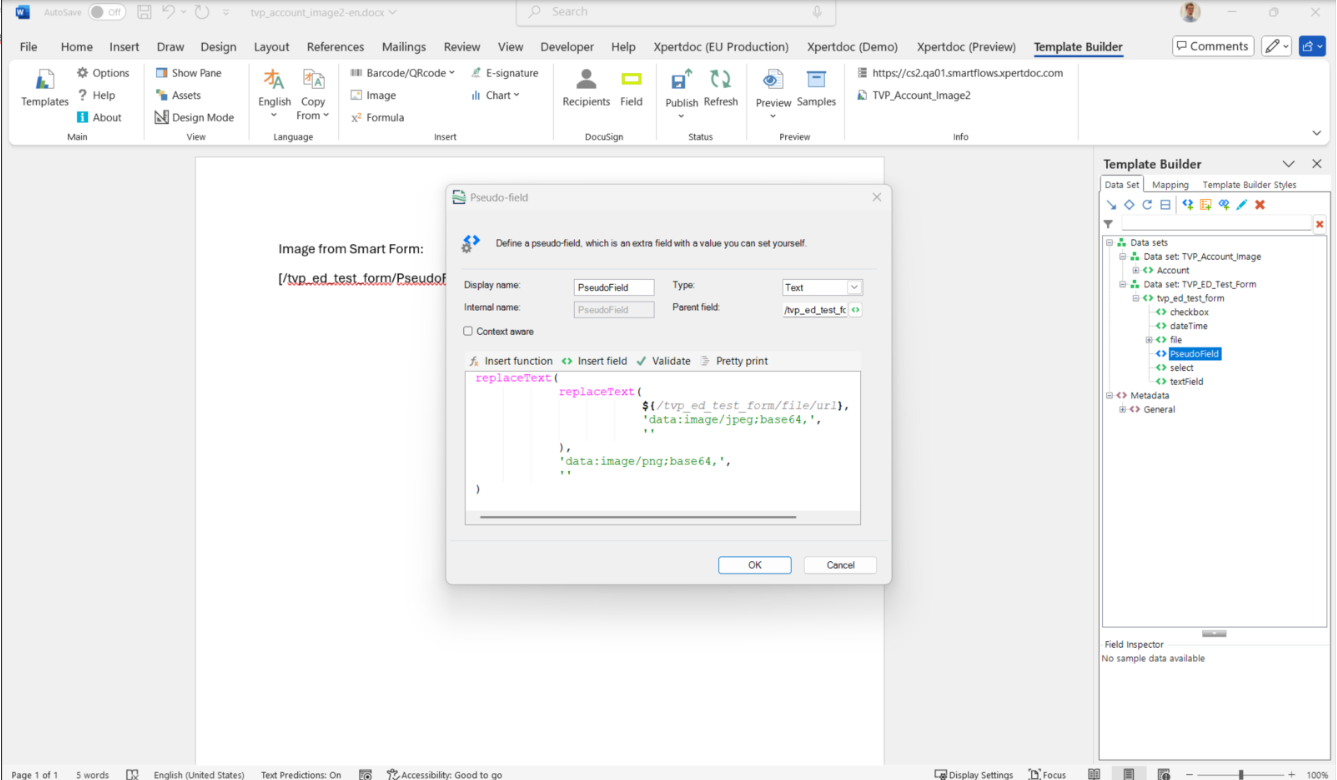Collapse the ribbon using the chevron
The image size is (1337, 780).
(1316, 133)
